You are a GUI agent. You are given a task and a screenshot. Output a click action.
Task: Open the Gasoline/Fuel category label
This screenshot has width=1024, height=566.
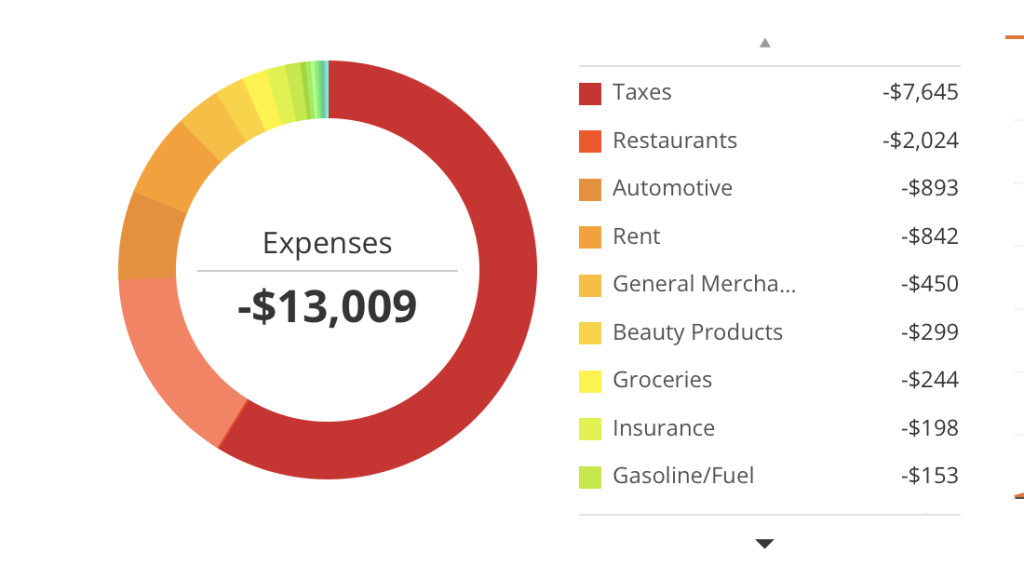[683, 476]
